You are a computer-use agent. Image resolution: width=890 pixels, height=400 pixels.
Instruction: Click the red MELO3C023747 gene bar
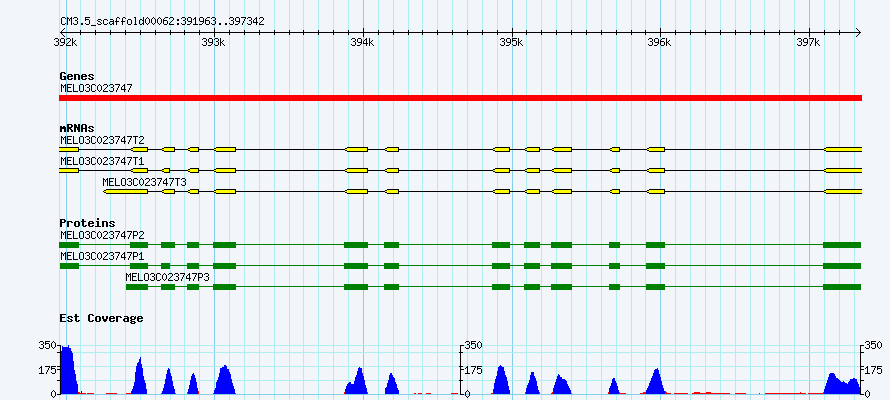point(460,98)
